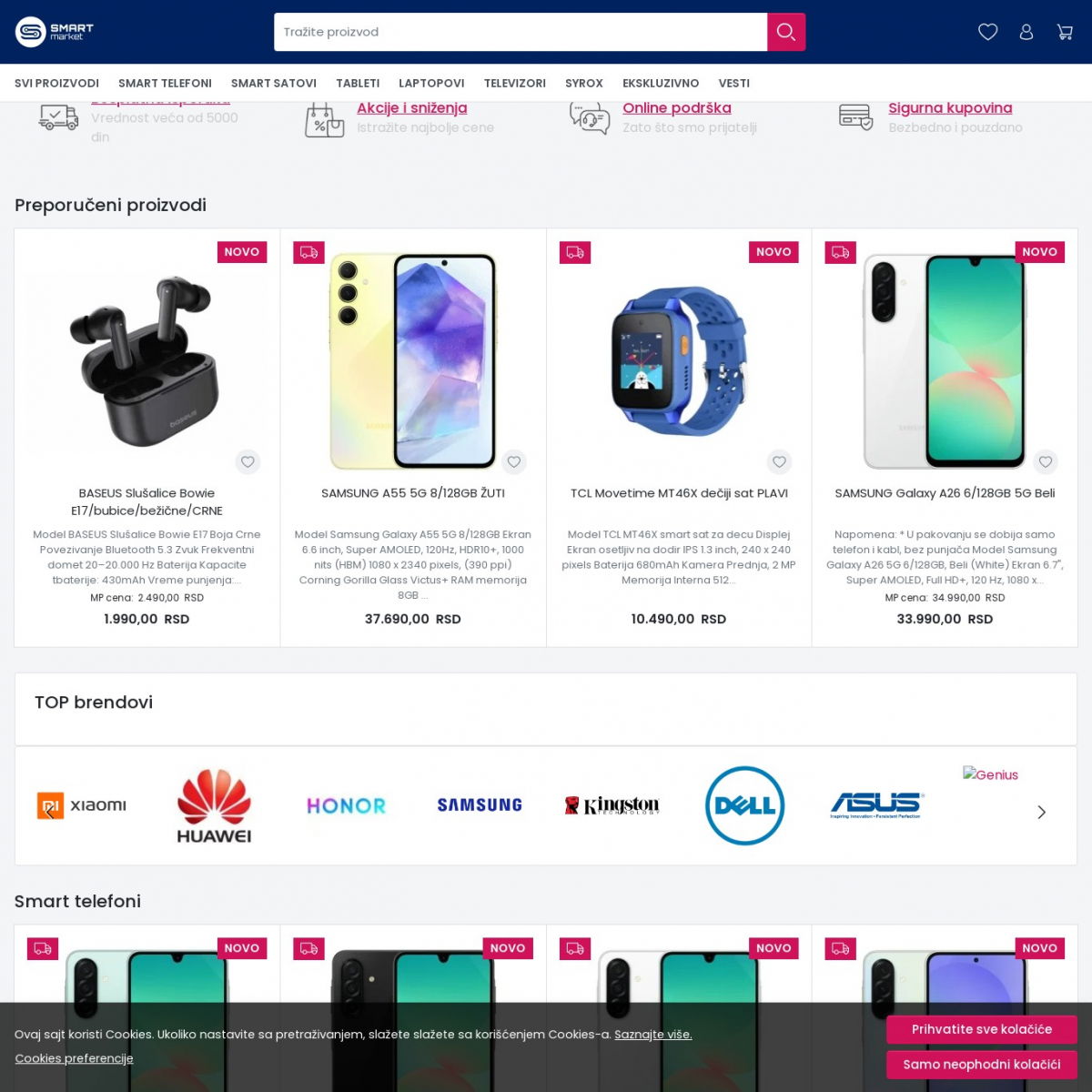This screenshot has width=1092, height=1092.
Task: Open the SVI PROIZVODI menu
Action: (56, 83)
